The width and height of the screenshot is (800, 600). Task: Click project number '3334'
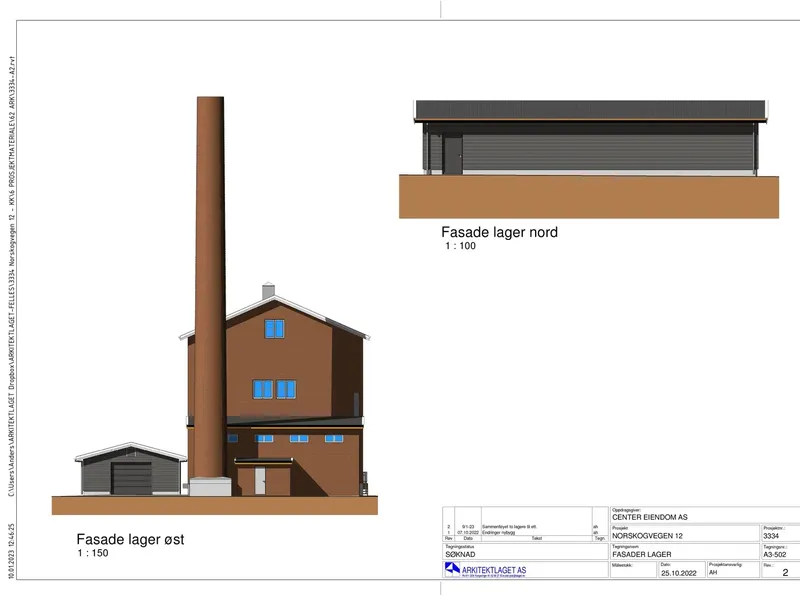click(771, 536)
